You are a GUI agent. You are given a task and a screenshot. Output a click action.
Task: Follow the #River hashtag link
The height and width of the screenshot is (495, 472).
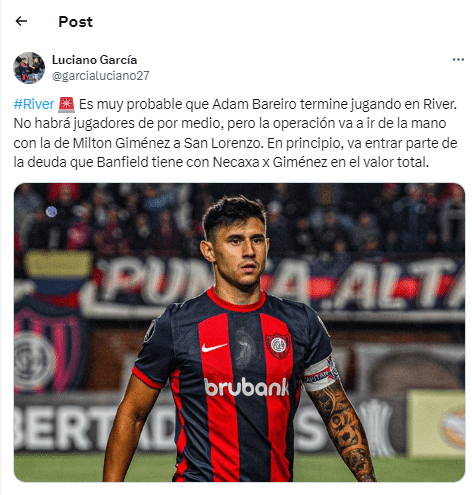click(x=34, y=104)
